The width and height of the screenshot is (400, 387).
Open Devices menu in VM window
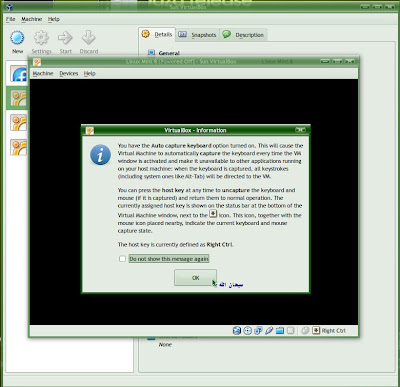(x=69, y=73)
